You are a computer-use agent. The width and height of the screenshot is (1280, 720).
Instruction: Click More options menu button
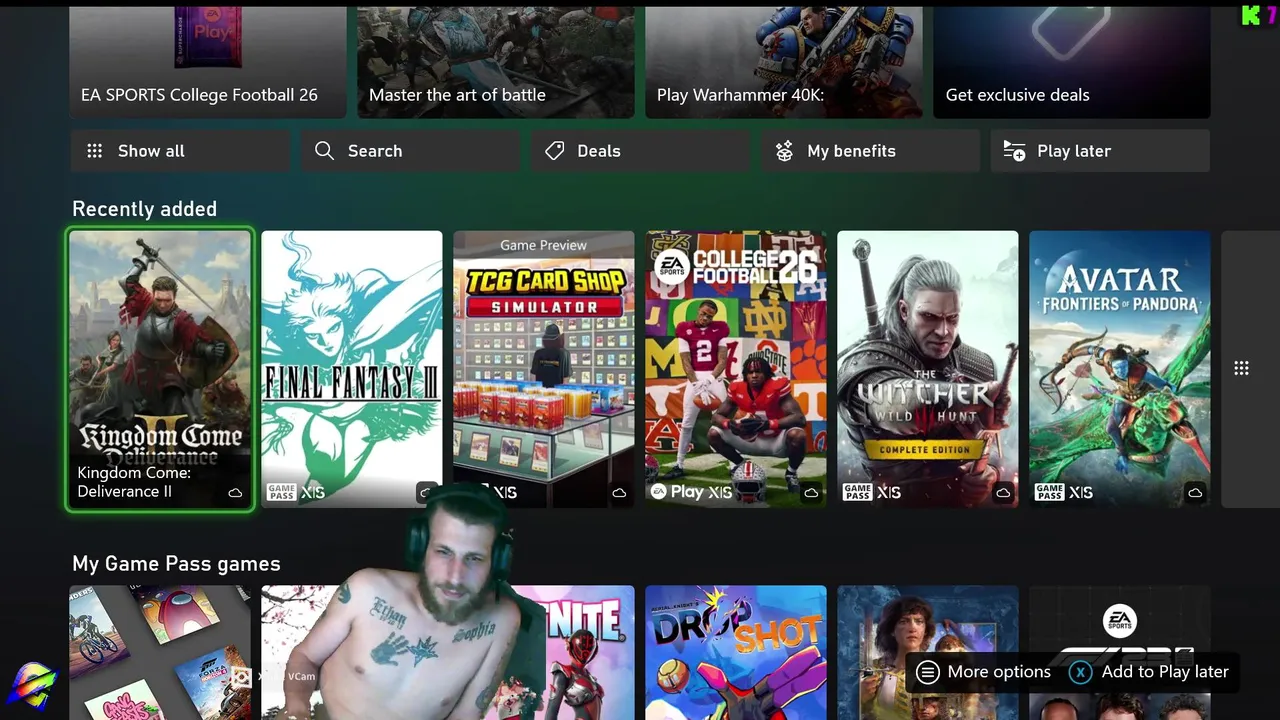[984, 672]
